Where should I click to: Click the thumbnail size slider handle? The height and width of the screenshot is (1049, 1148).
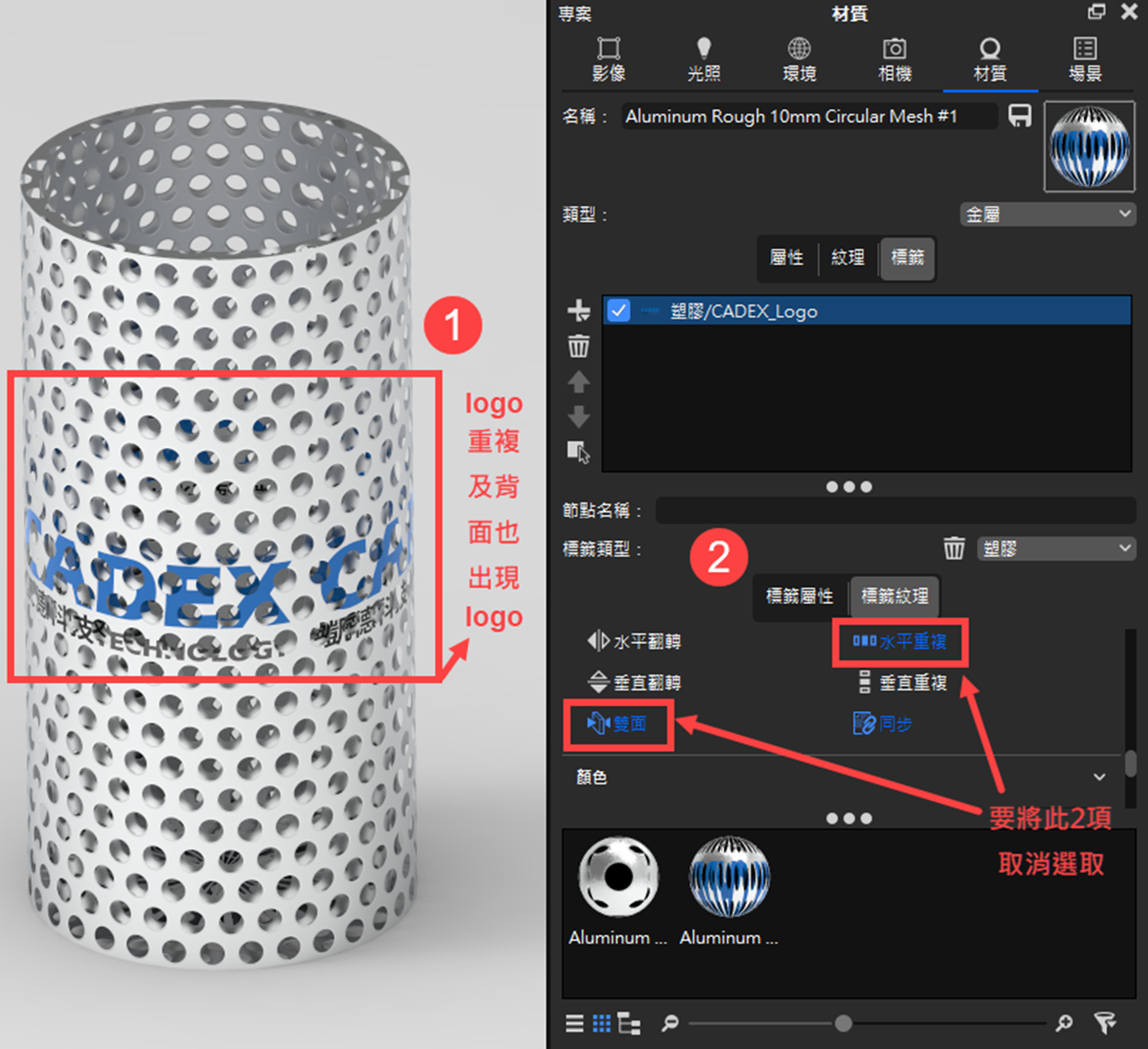(843, 1024)
